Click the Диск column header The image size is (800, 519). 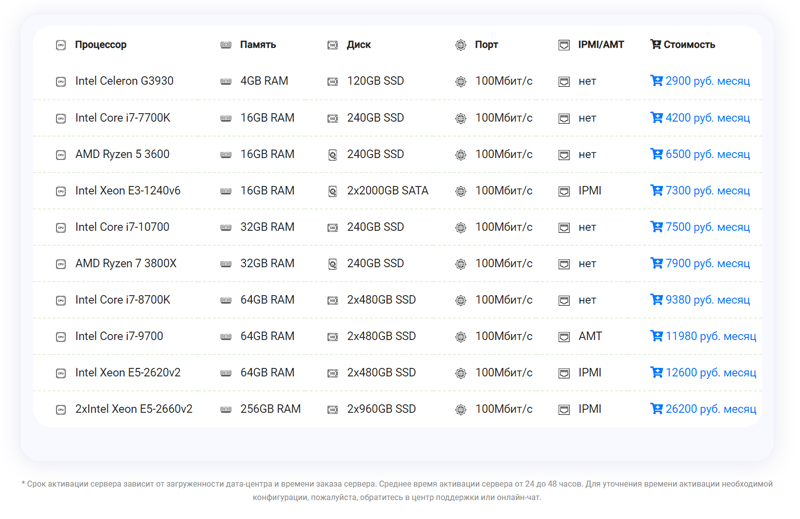pyautogui.click(x=359, y=44)
